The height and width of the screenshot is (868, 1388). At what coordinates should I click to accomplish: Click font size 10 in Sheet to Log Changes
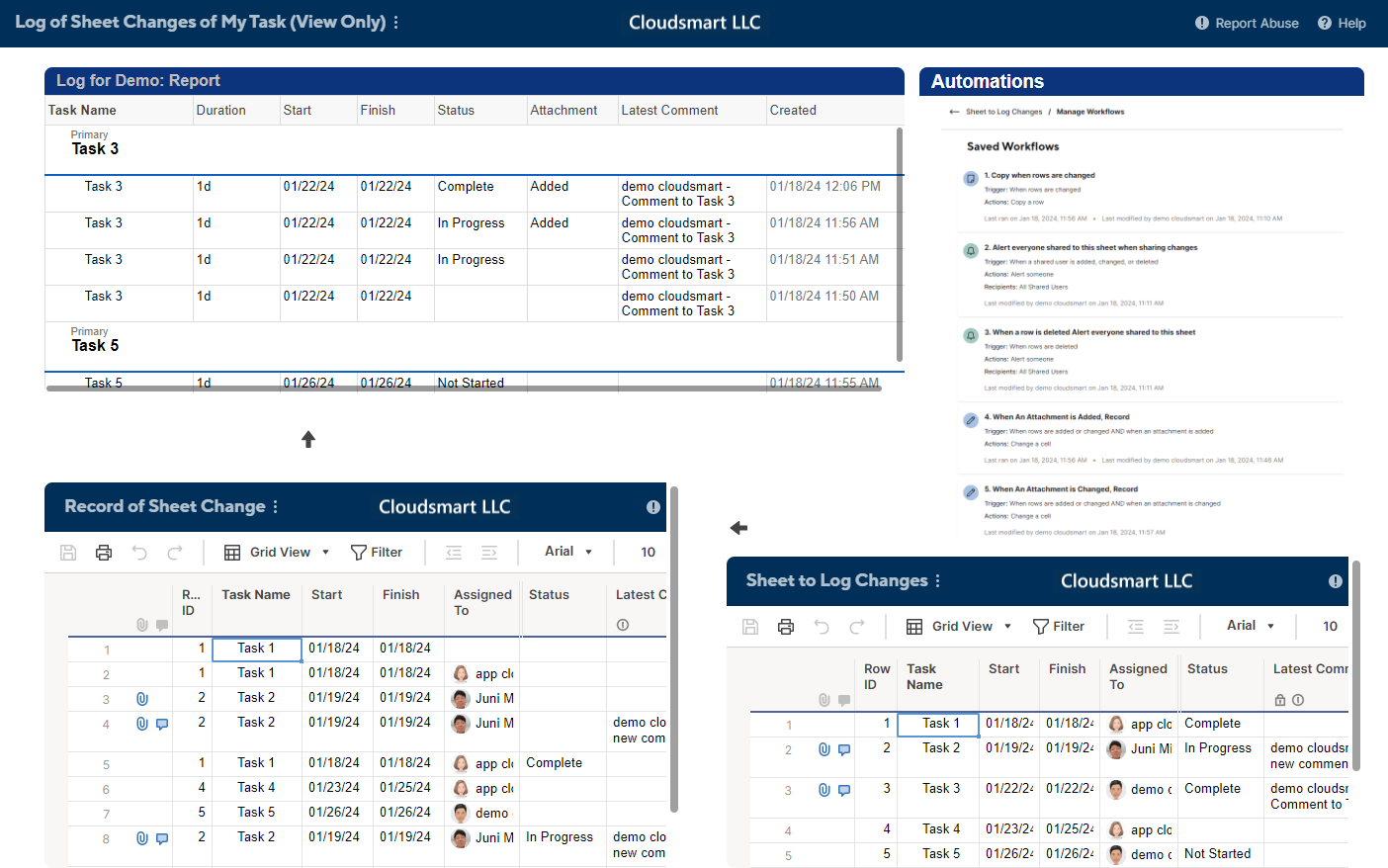coord(1330,627)
